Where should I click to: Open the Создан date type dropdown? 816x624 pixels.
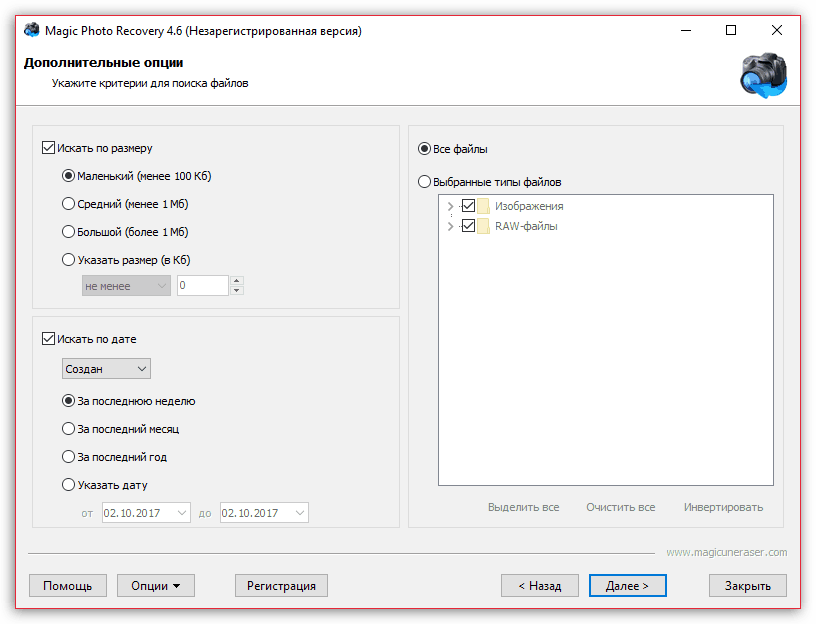(x=106, y=369)
